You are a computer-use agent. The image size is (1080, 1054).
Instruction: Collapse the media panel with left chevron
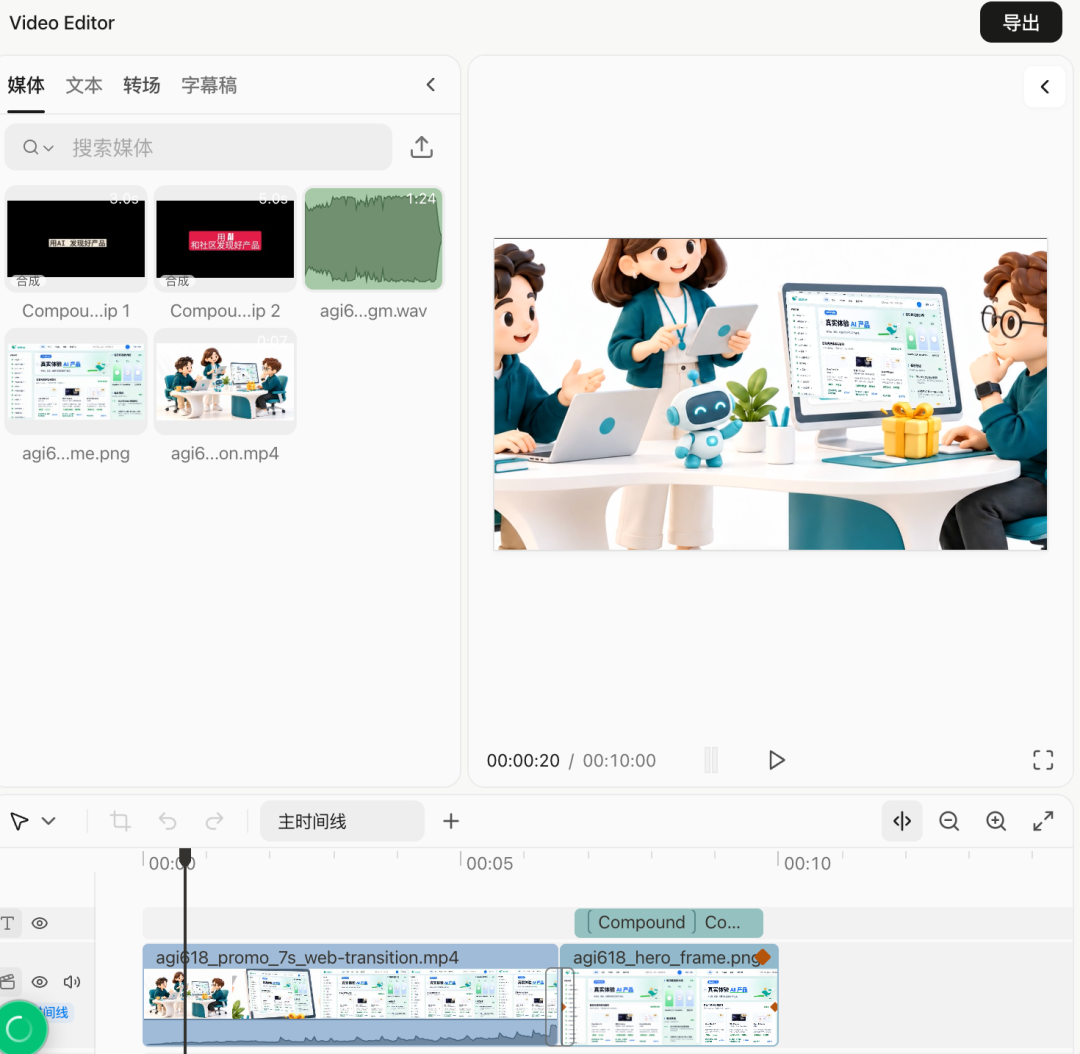click(431, 85)
